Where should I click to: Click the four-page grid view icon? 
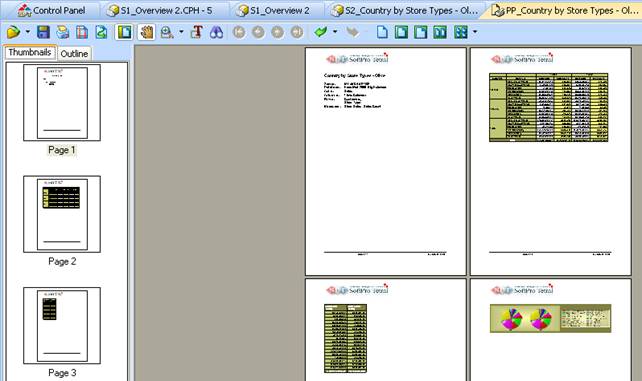click(x=460, y=32)
